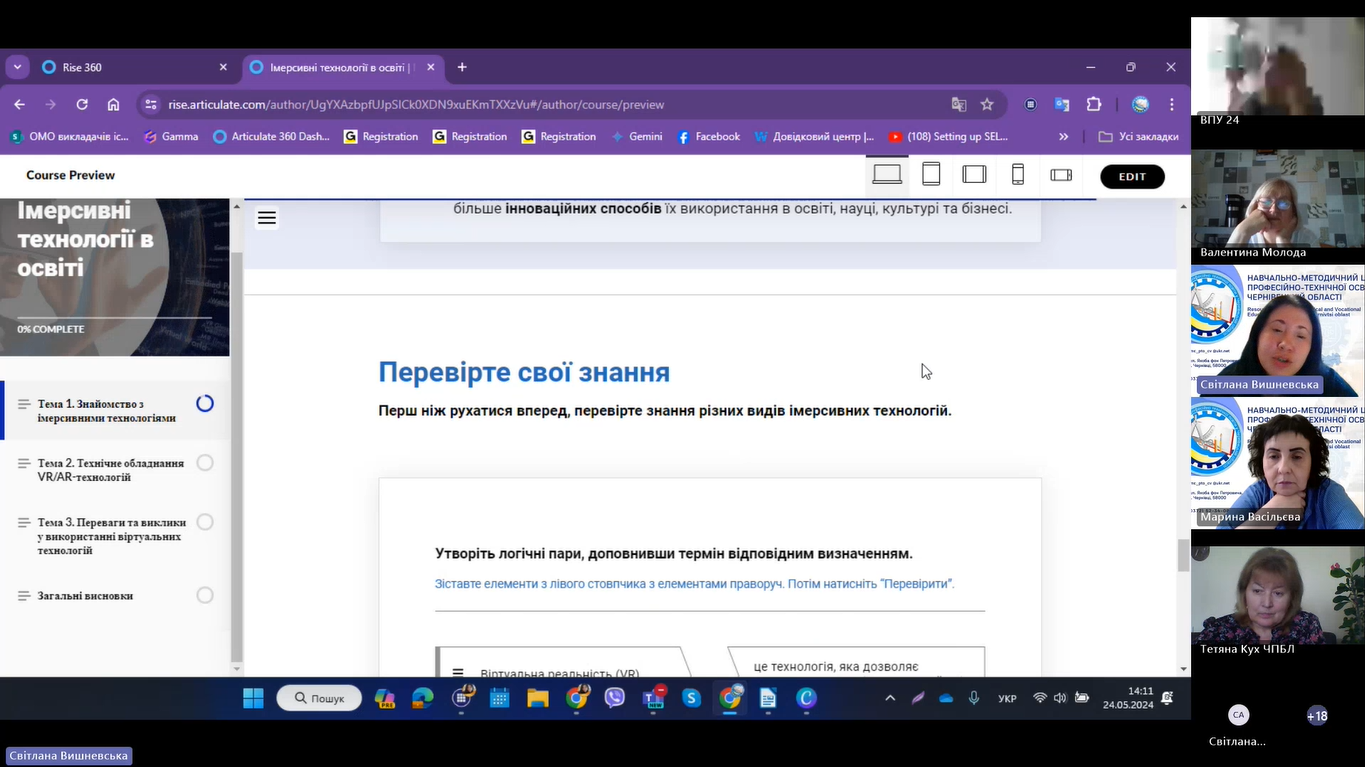Switch preview to tablet portrait view

tap(931, 175)
